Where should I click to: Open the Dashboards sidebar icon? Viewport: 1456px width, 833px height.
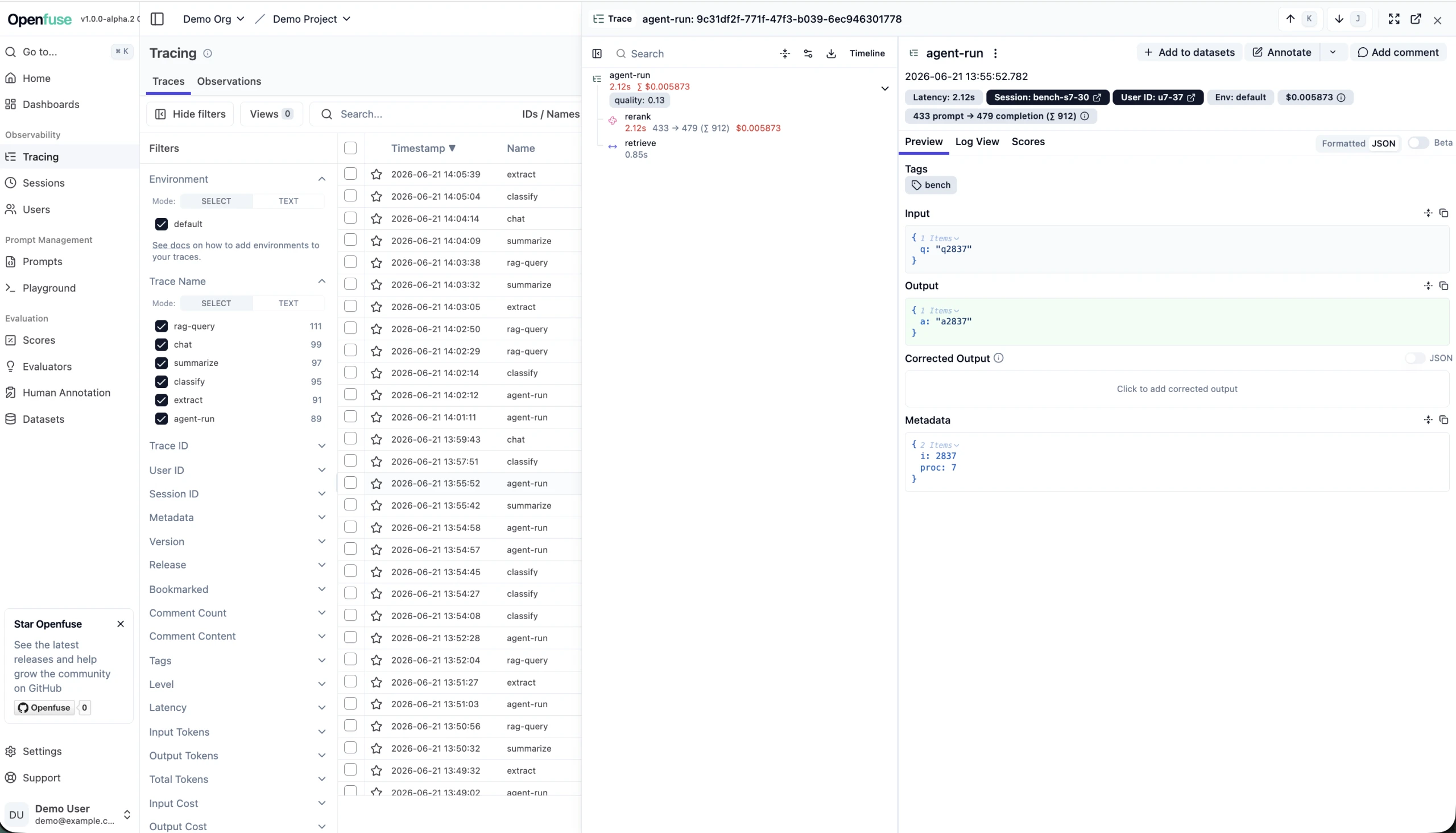(x=10, y=104)
